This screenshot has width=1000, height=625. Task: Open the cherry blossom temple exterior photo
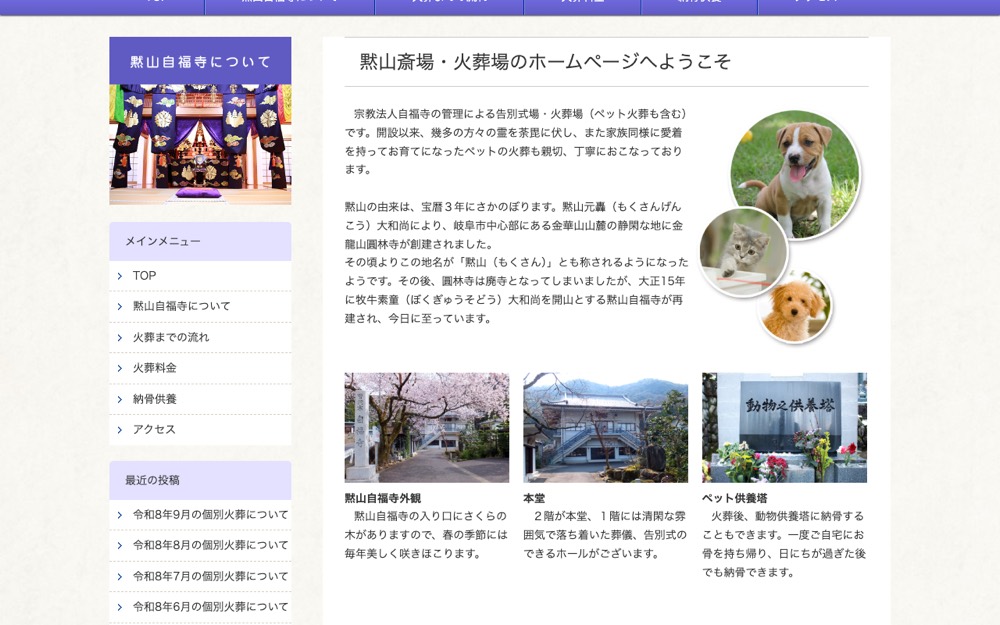click(x=427, y=427)
